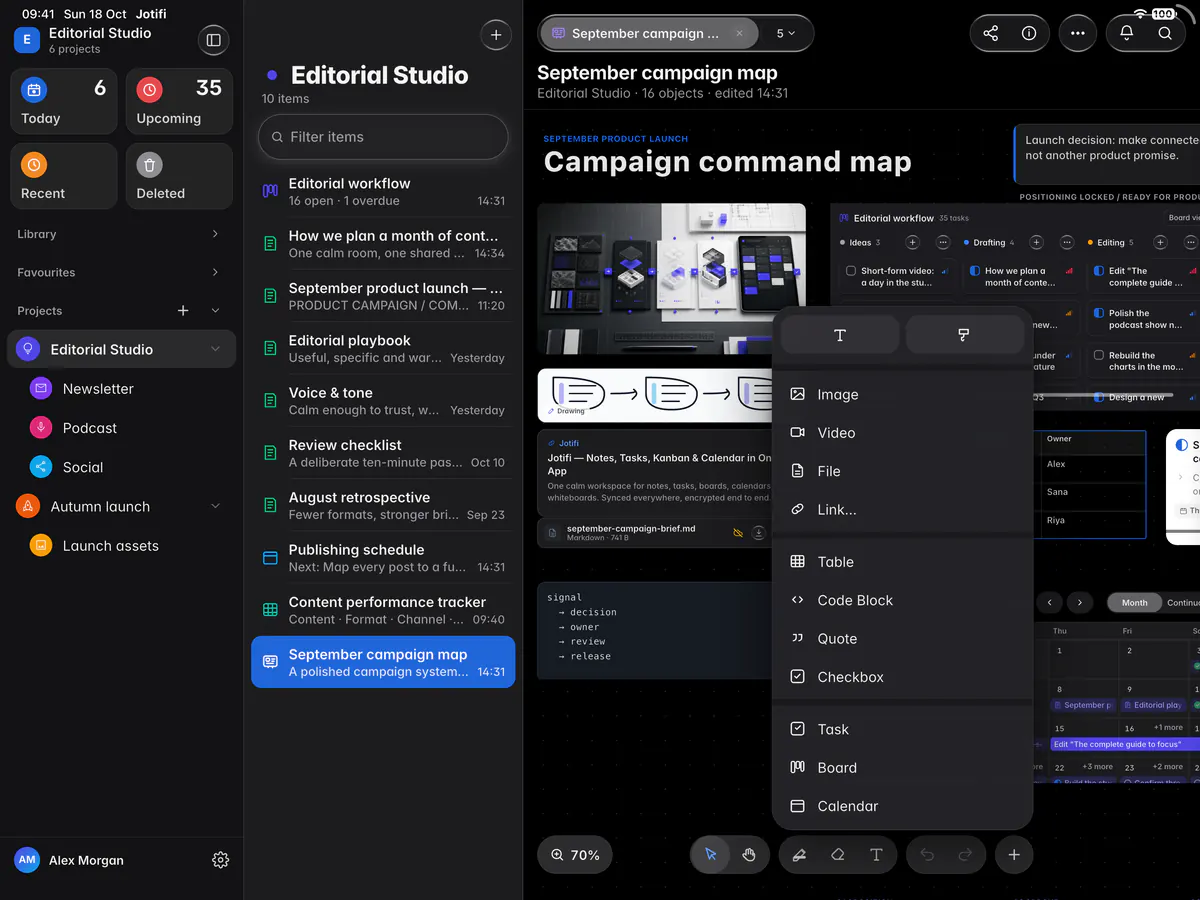Click the plus add-object button in toolbar
The height and width of the screenshot is (900, 1200).
tap(1014, 855)
